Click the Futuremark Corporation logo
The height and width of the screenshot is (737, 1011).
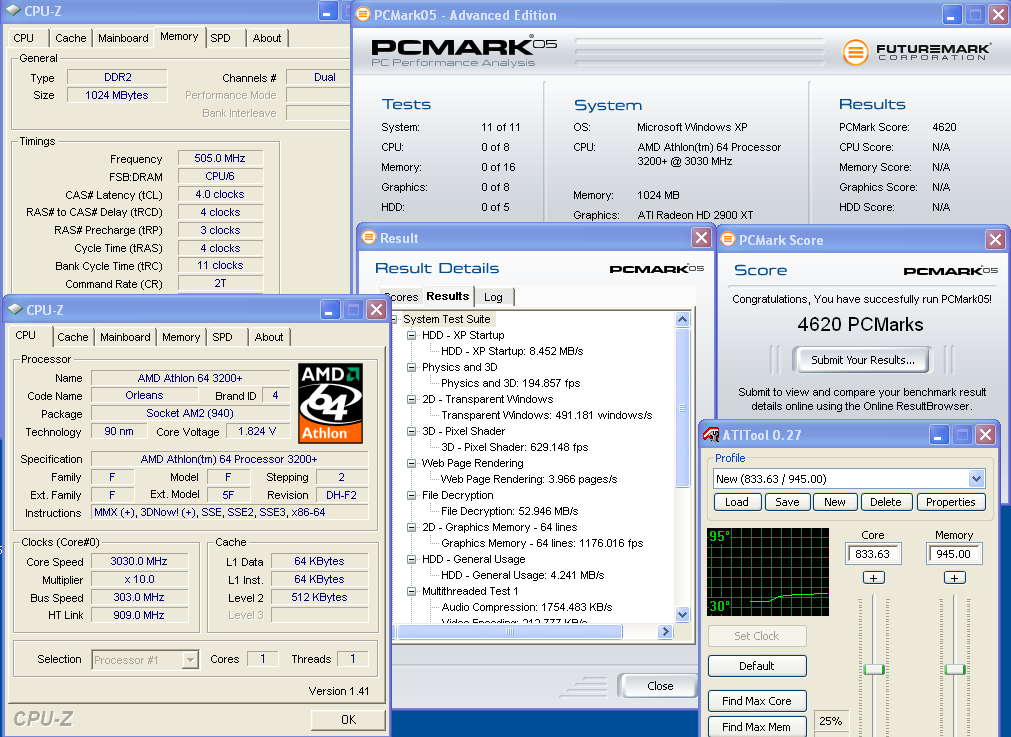pyautogui.click(x=916, y=52)
